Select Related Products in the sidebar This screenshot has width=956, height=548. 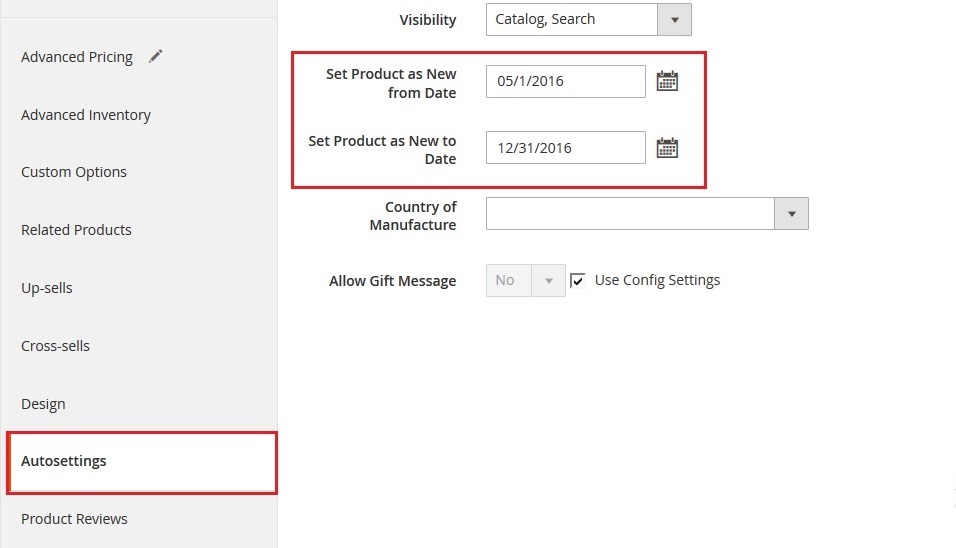point(76,230)
